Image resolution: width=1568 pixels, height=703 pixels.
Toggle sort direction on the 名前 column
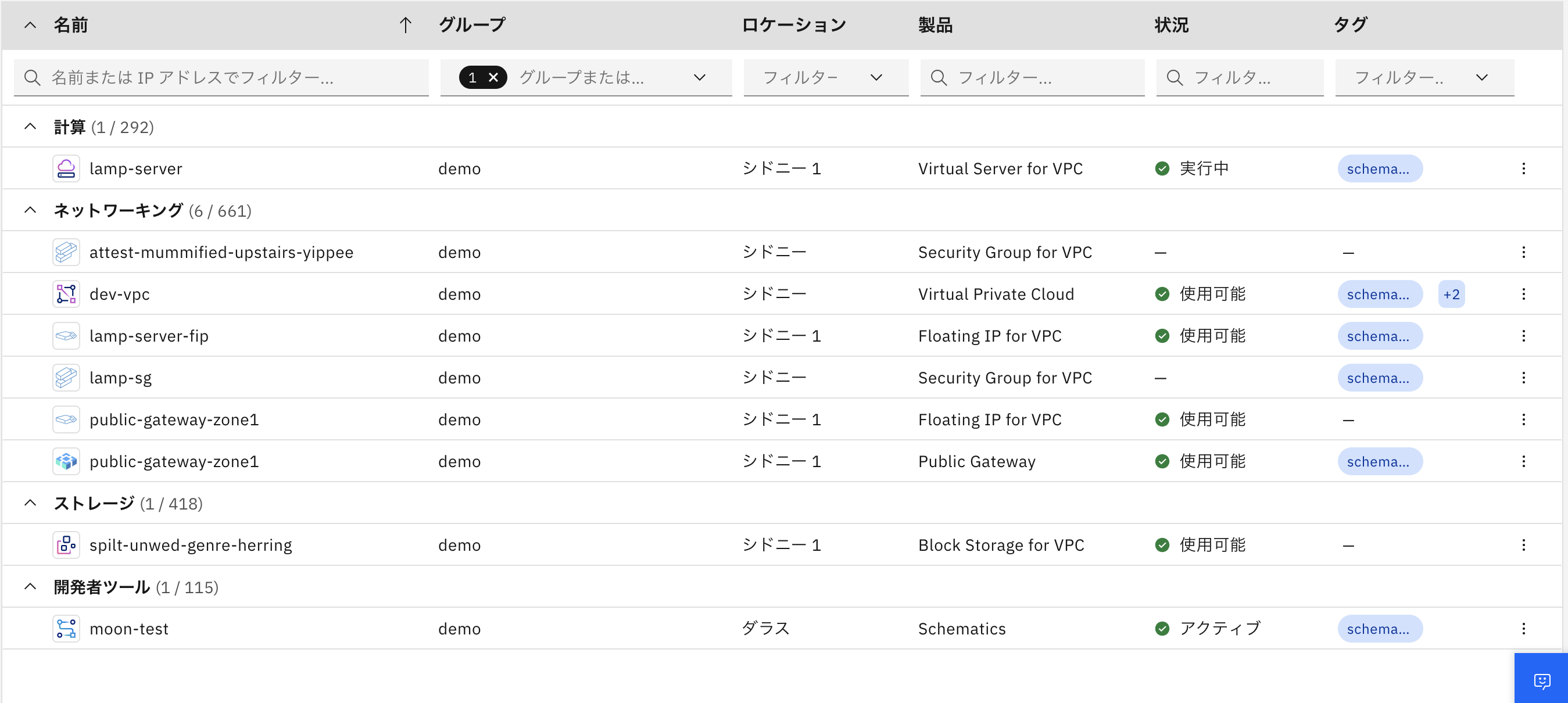406,25
